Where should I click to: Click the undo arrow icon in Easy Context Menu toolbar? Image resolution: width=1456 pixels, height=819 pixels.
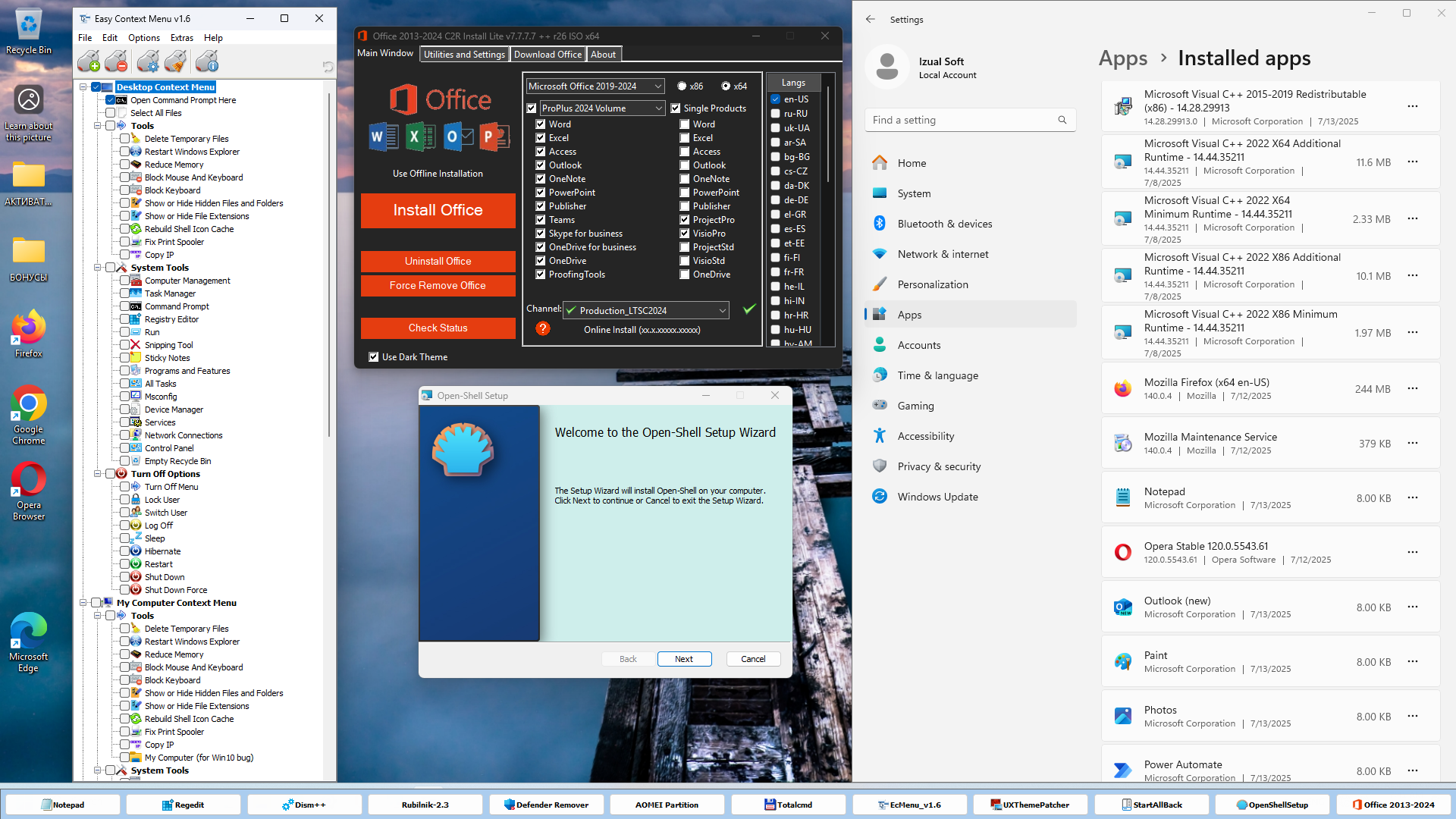point(328,66)
